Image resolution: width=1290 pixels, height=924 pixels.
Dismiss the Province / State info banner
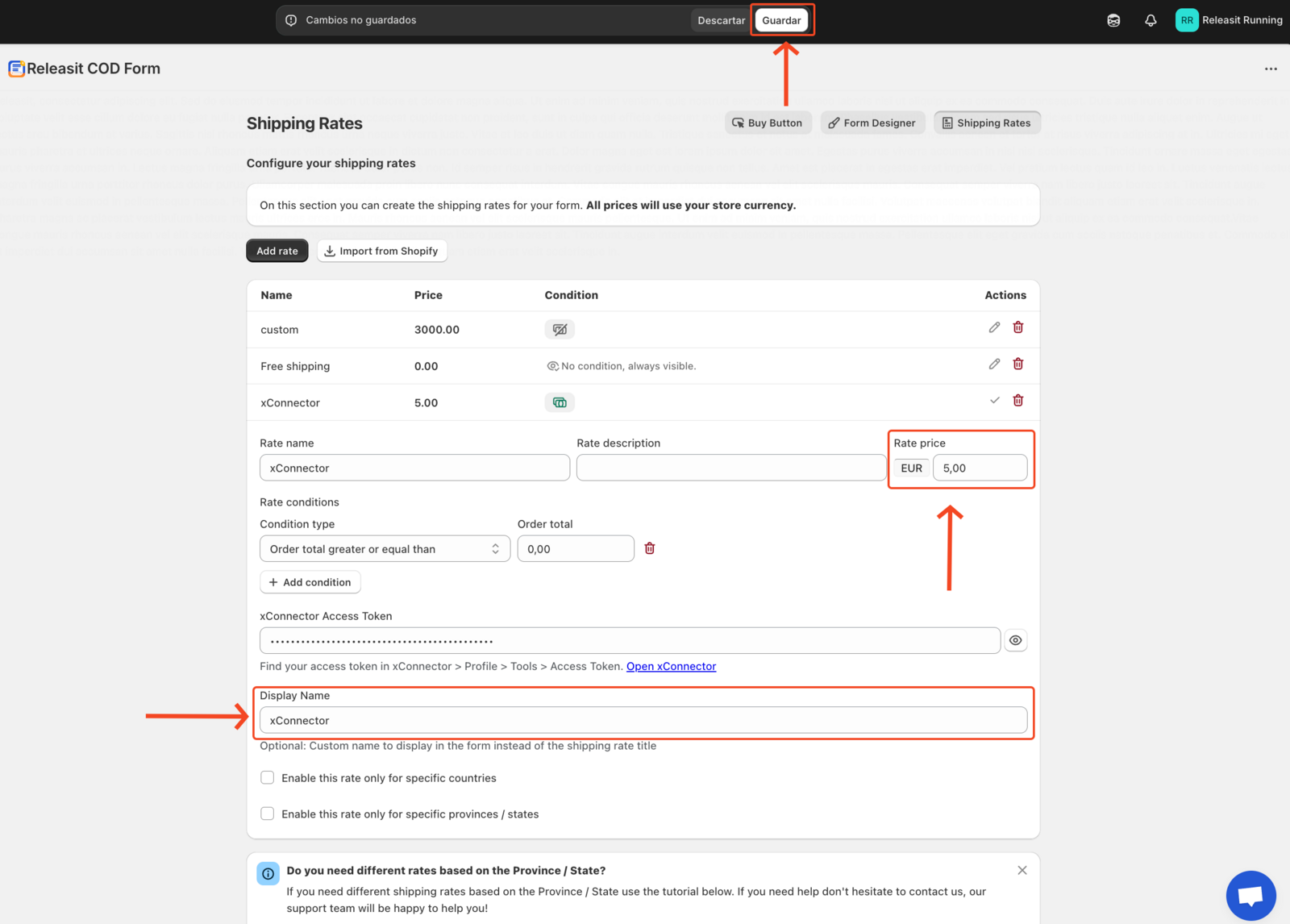click(x=1022, y=870)
